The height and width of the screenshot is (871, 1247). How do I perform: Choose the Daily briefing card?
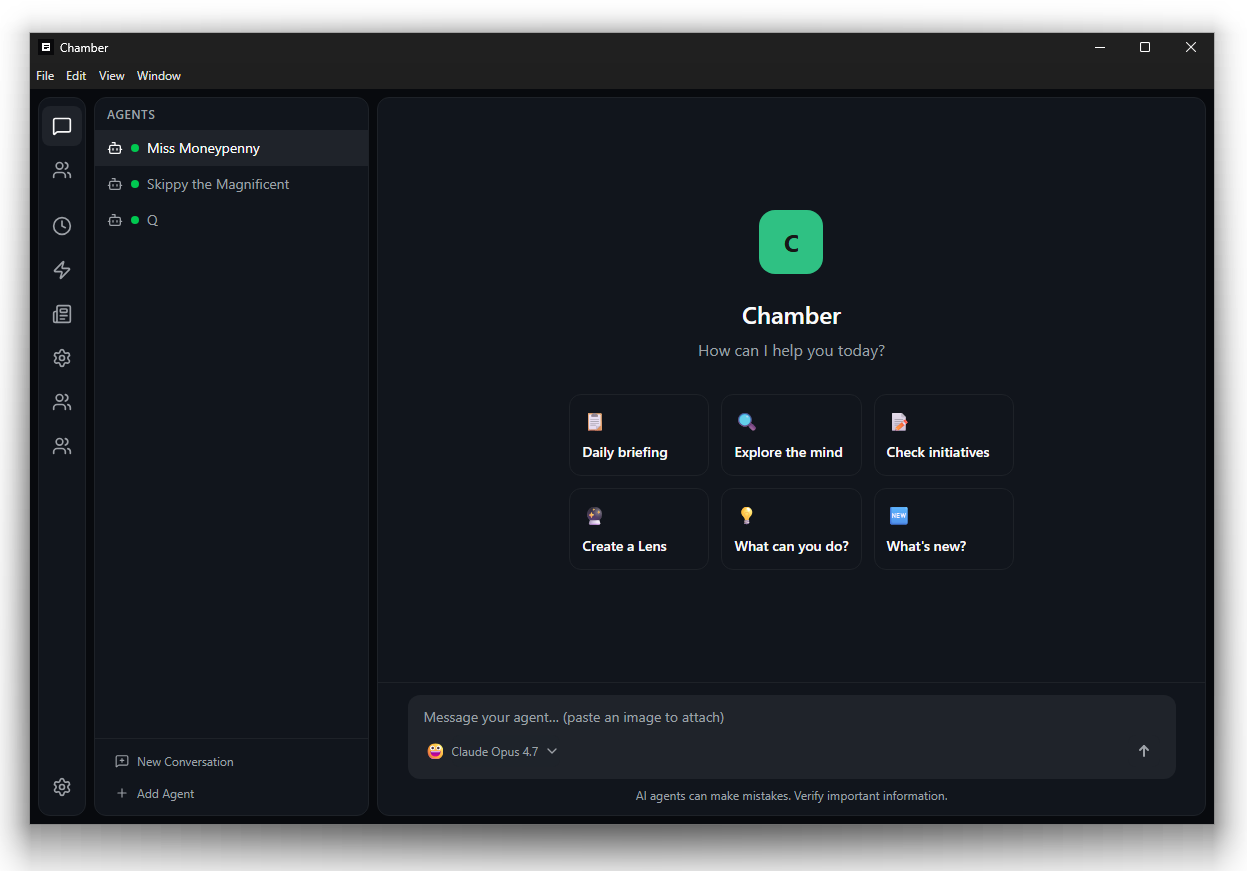tap(639, 435)
